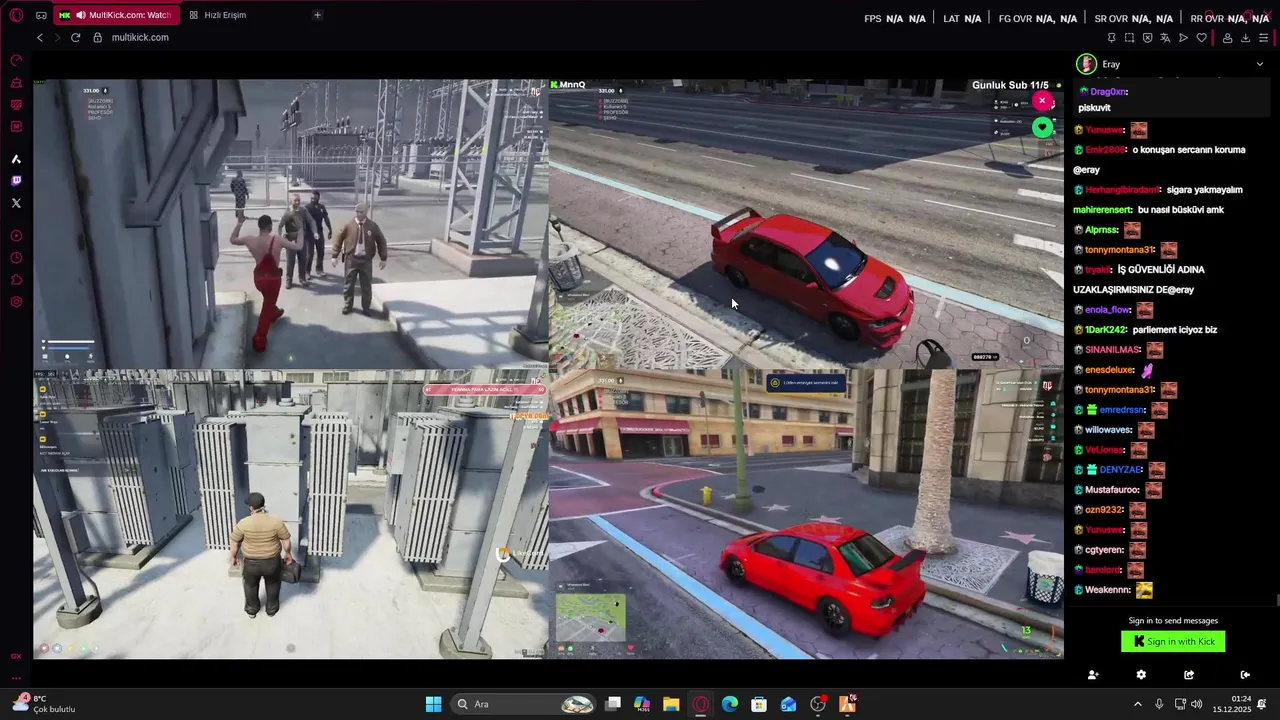Switch to the Hızlı Erişim tab

[x=225, y=15]
